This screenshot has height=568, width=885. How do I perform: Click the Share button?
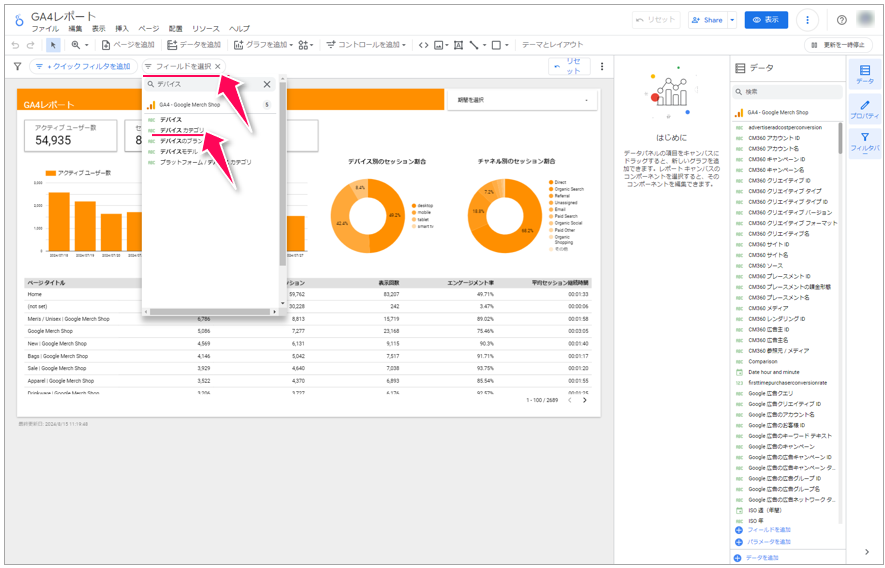[x=707, y=20]
